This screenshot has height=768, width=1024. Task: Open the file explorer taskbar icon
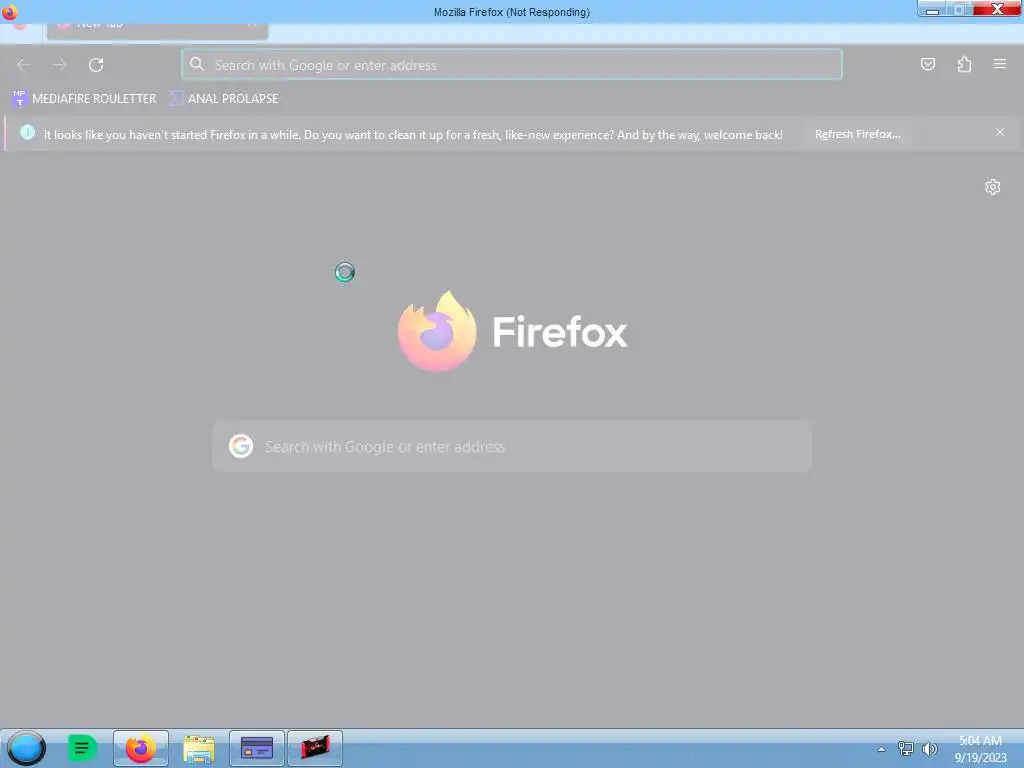point(199,748)
